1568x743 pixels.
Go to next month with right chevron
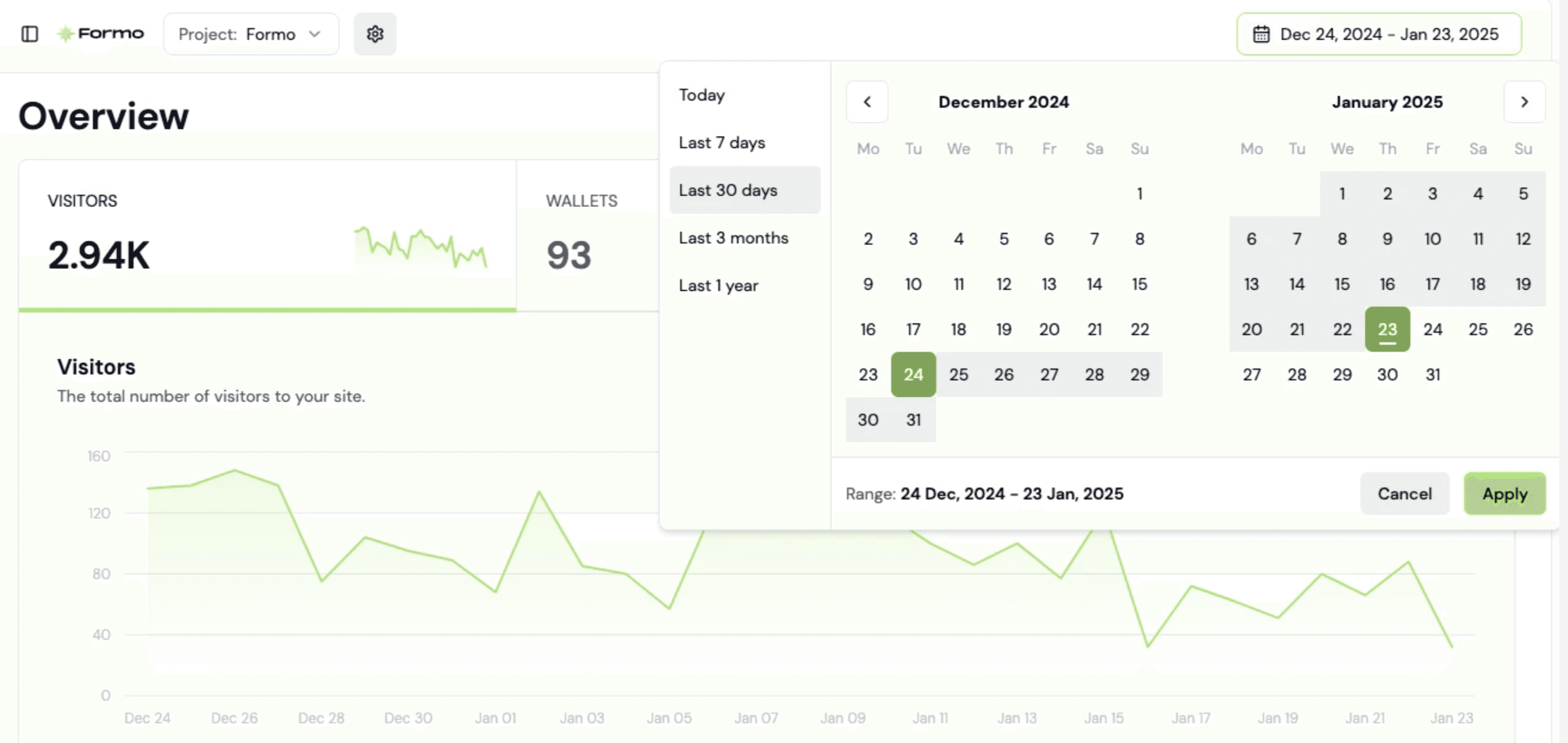1524,102
